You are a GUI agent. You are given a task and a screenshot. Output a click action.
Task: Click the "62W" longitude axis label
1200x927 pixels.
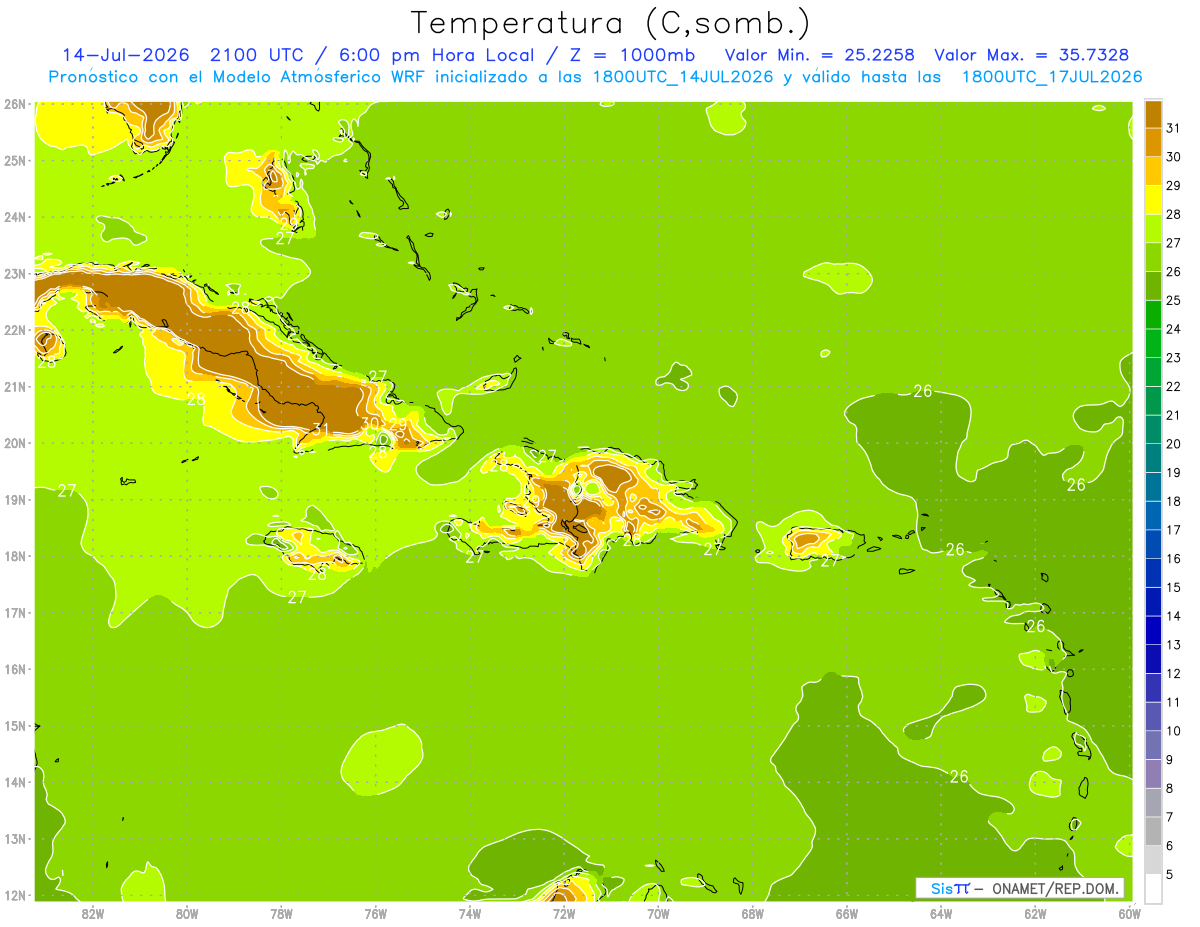[1035, 913]
